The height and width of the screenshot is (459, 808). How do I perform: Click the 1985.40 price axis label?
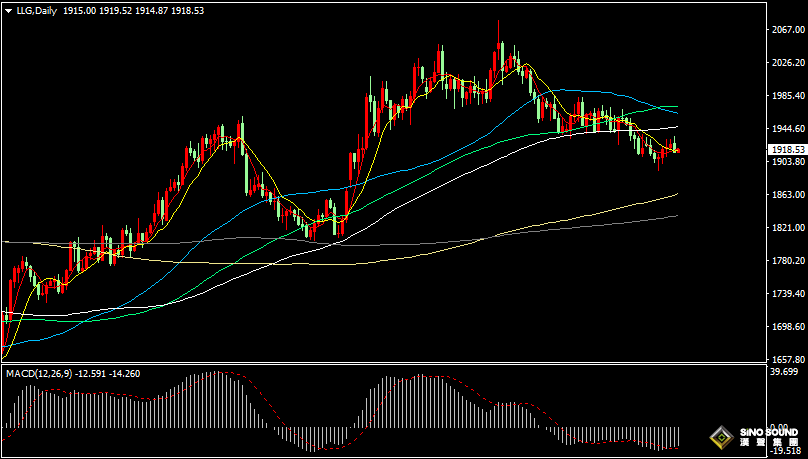click(x=786, y=96)
